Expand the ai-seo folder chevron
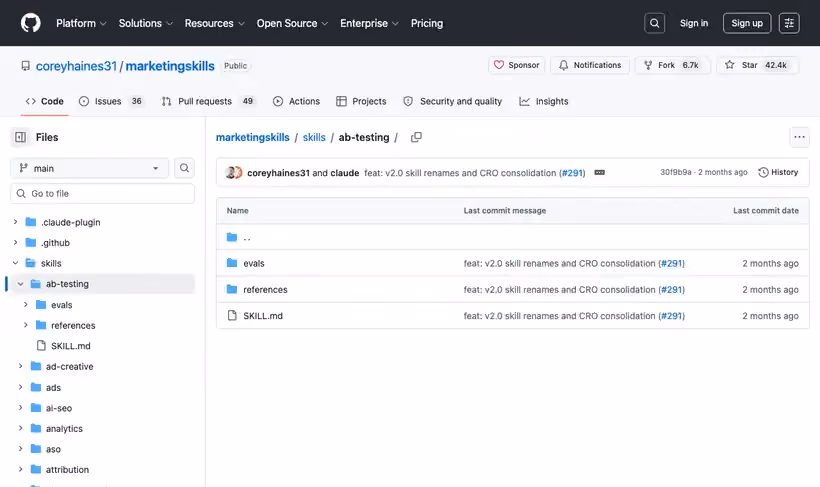The width and height of the screenshot is (820, 487). 20,407
